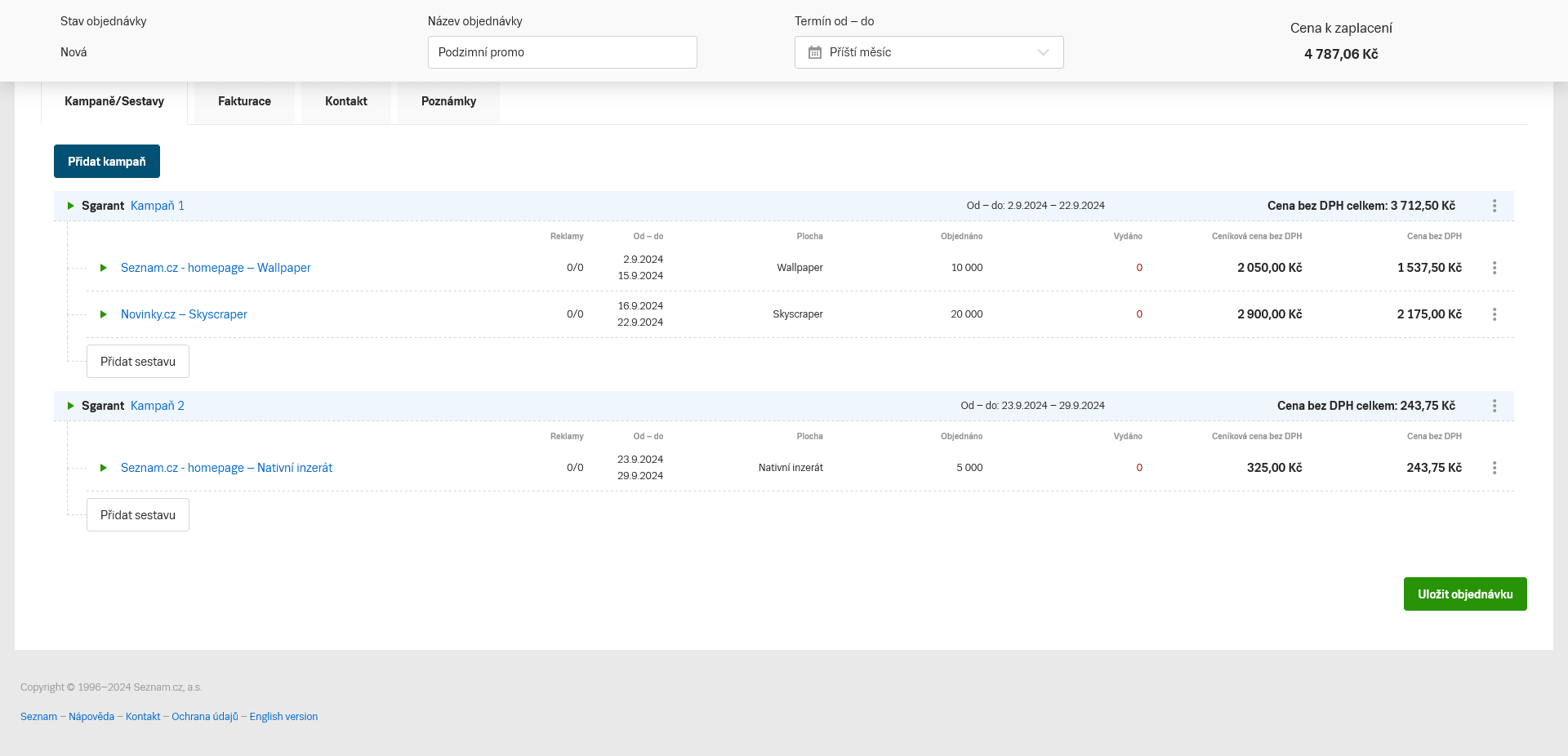Click calendar icon in Termín field
Image resolution: width=1568 pixels, height=756 pixels.
click(814, 52)
